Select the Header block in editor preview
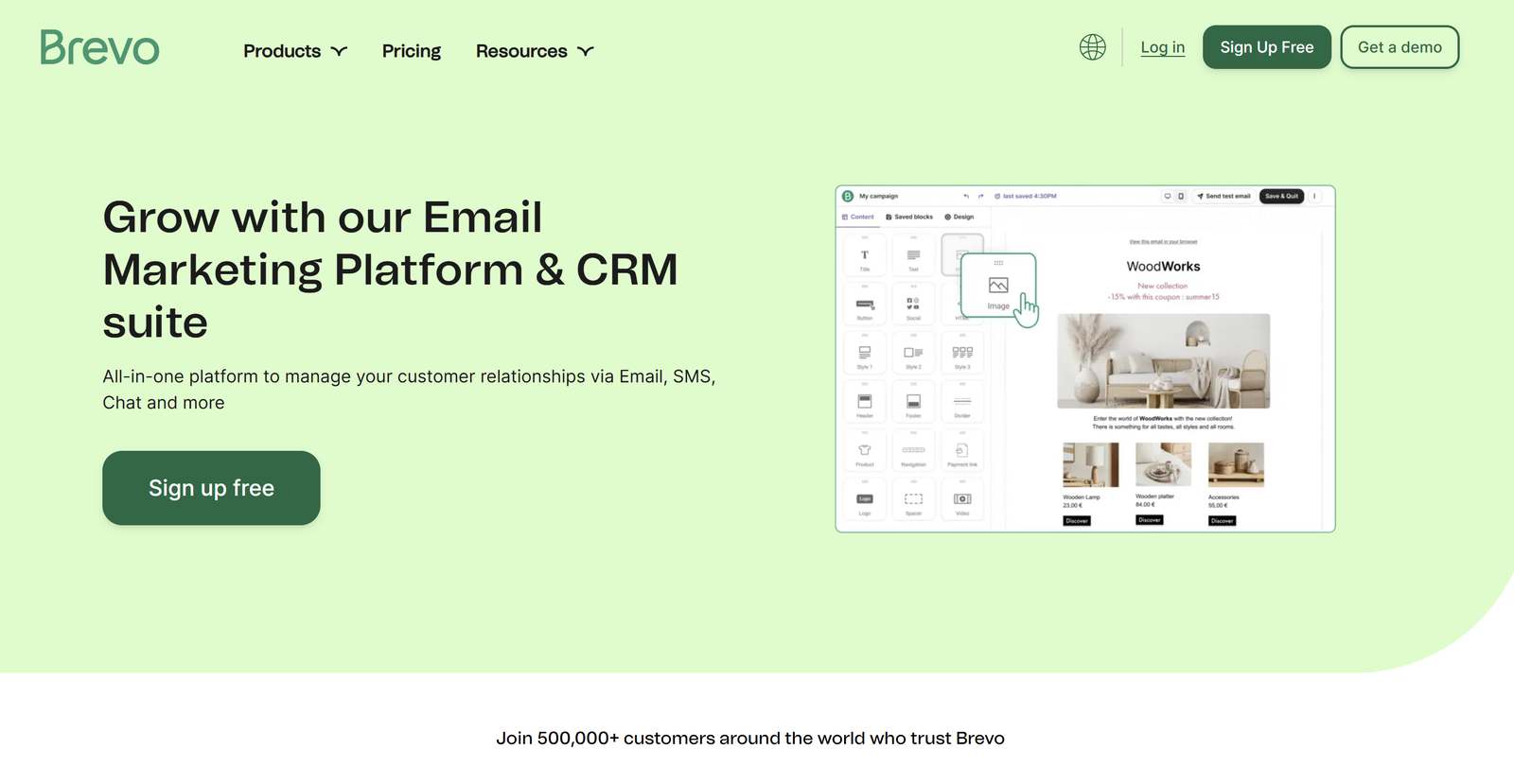Viewport: 1514px width, 784px height. click(x=865, y=402)
